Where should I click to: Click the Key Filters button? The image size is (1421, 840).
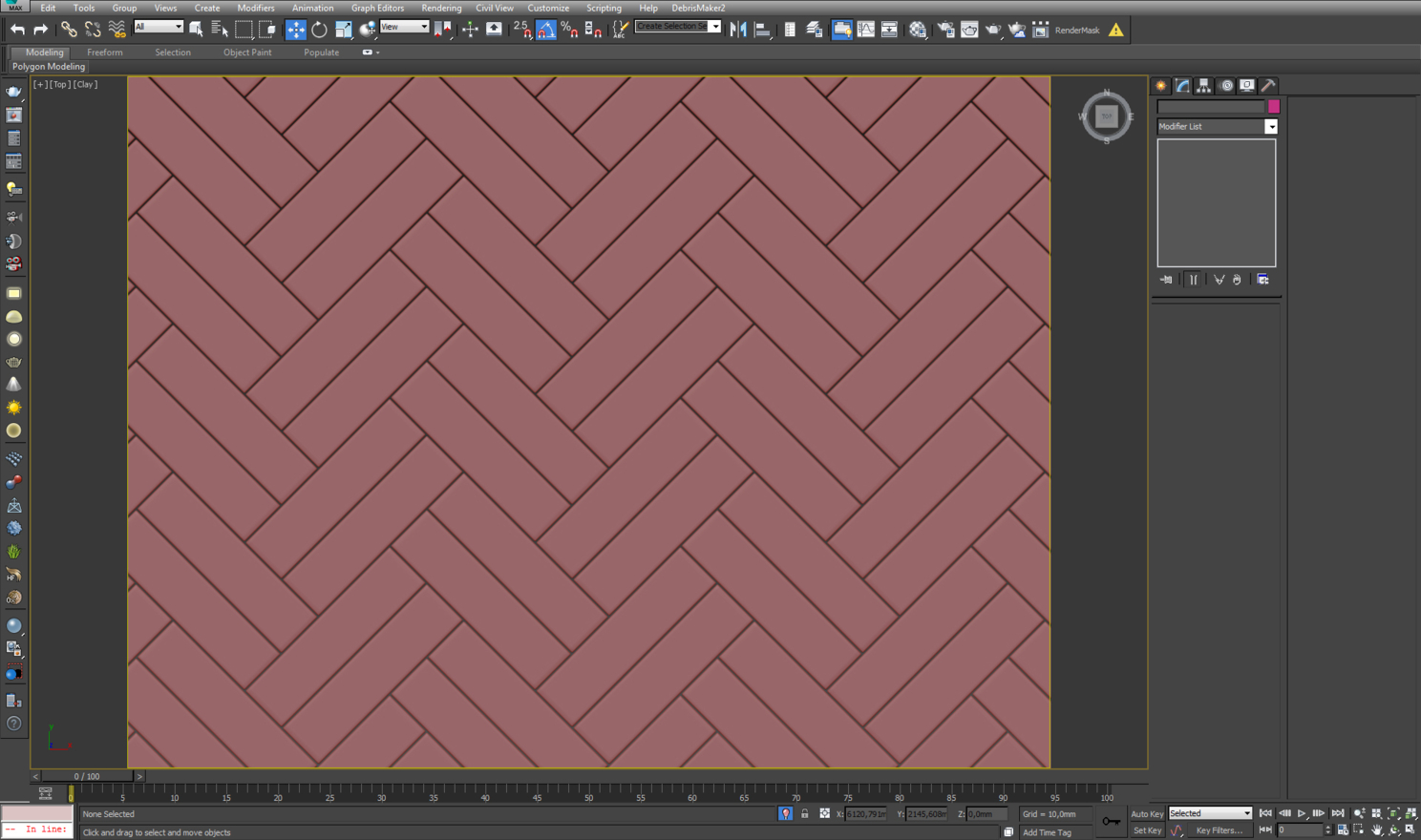1220,830
